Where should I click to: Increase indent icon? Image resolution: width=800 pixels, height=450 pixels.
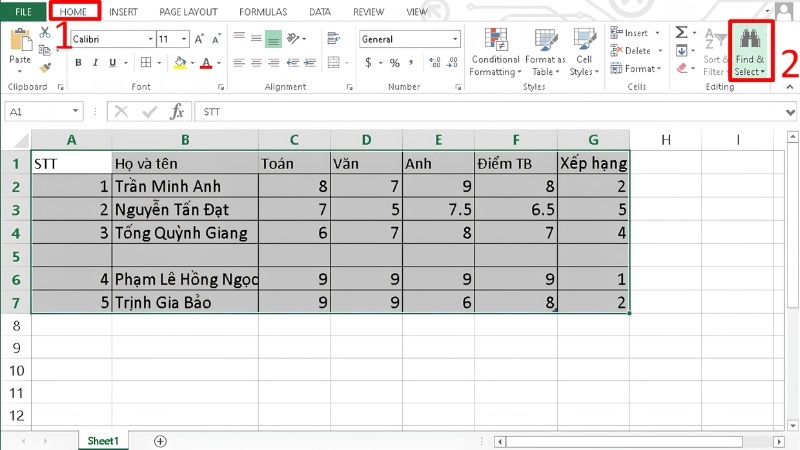310,63
